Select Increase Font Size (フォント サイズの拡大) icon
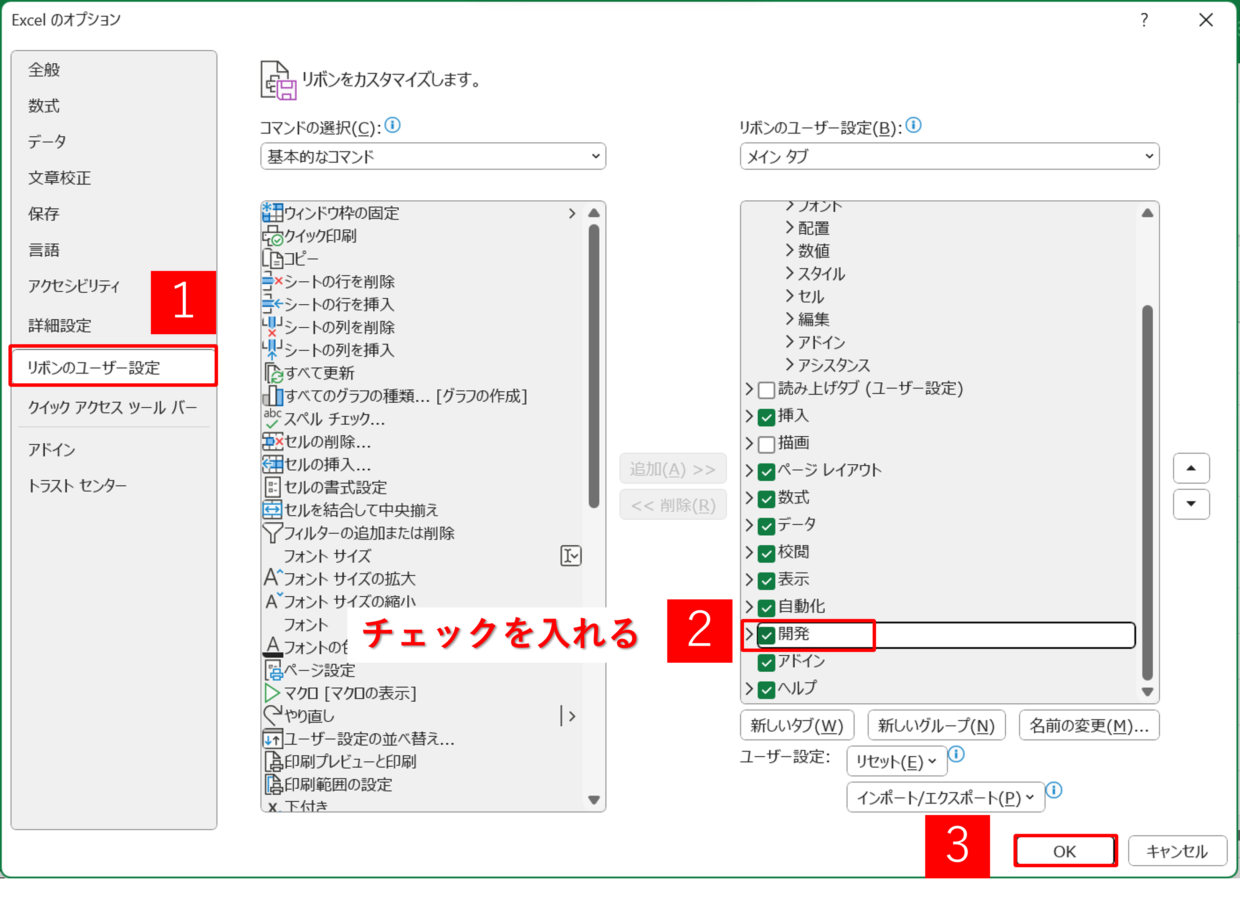 272,578
